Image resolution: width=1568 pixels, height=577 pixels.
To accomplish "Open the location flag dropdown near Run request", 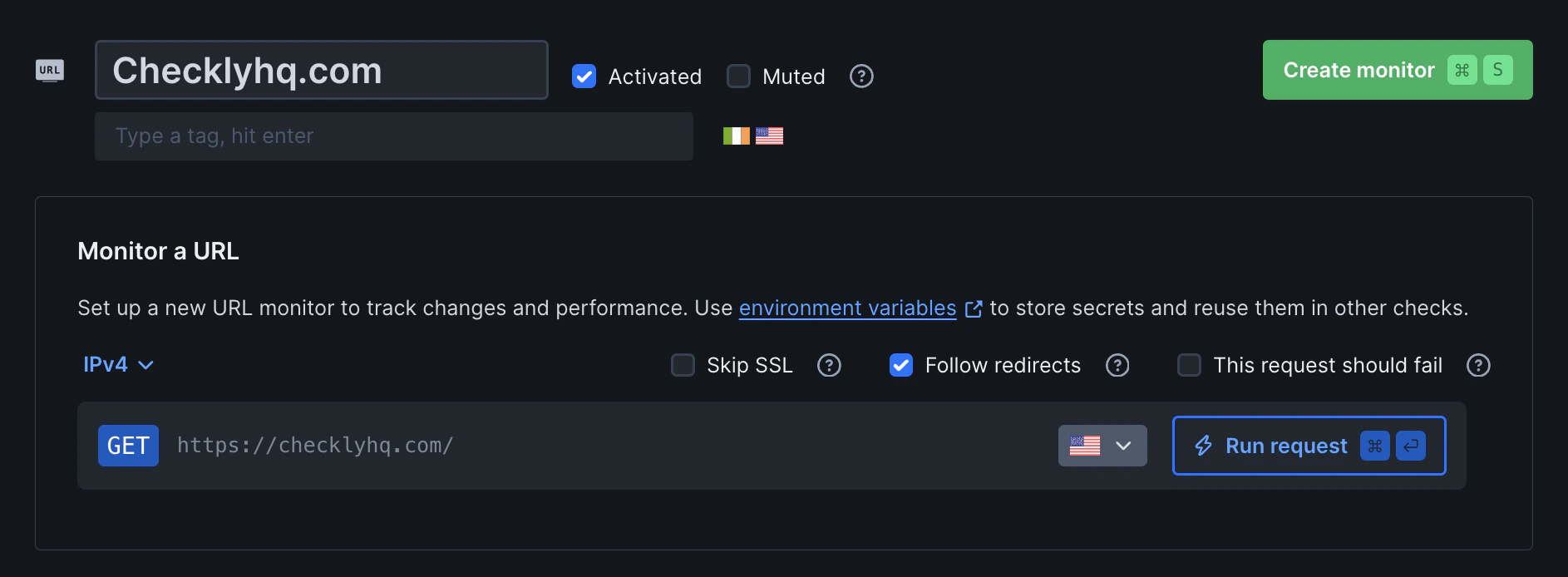I will point(1102,446).
